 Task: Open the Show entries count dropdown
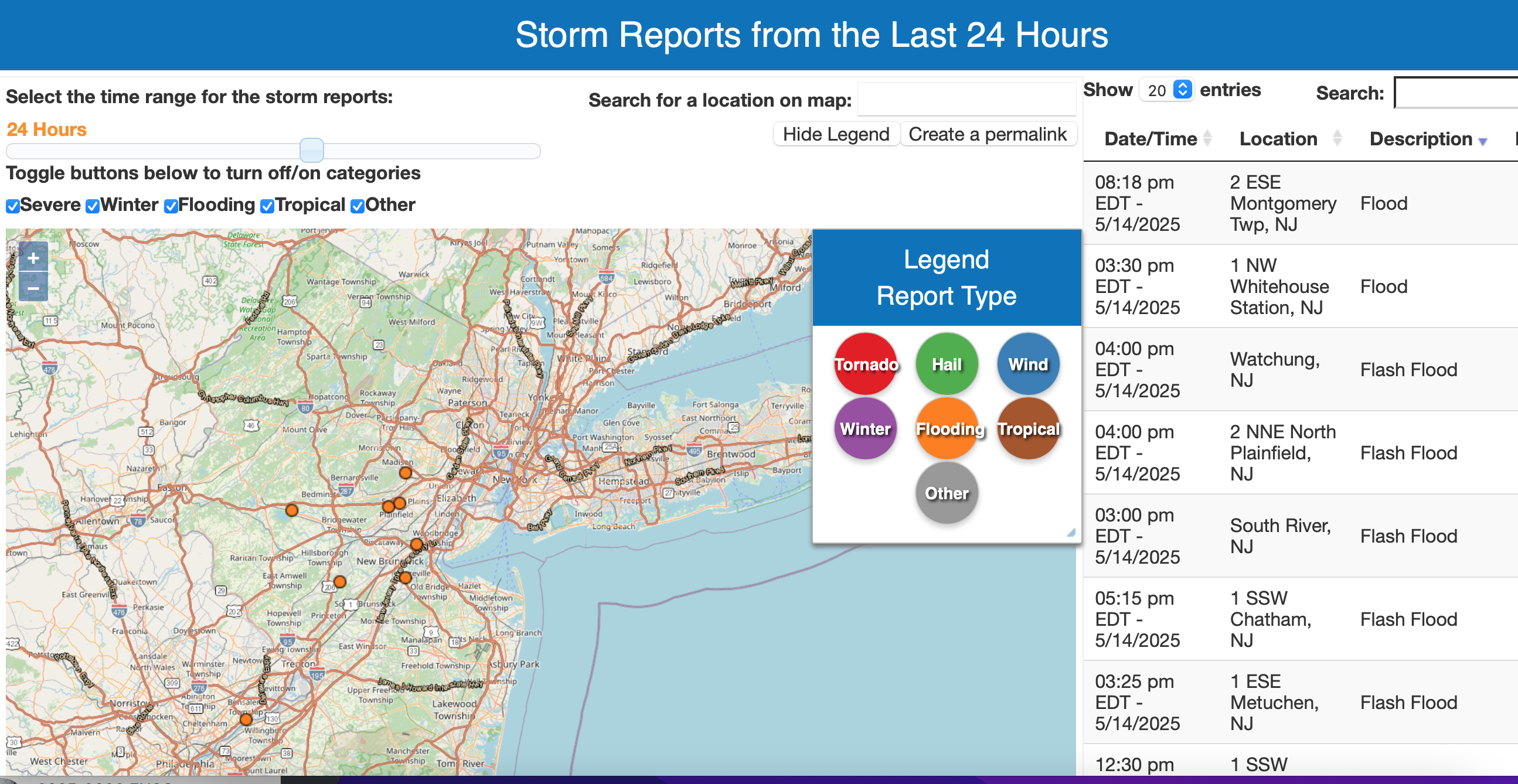point(1167,90)
